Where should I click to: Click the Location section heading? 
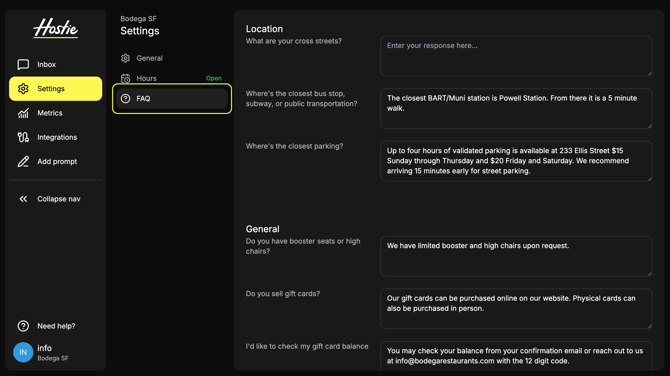(264, 29)
